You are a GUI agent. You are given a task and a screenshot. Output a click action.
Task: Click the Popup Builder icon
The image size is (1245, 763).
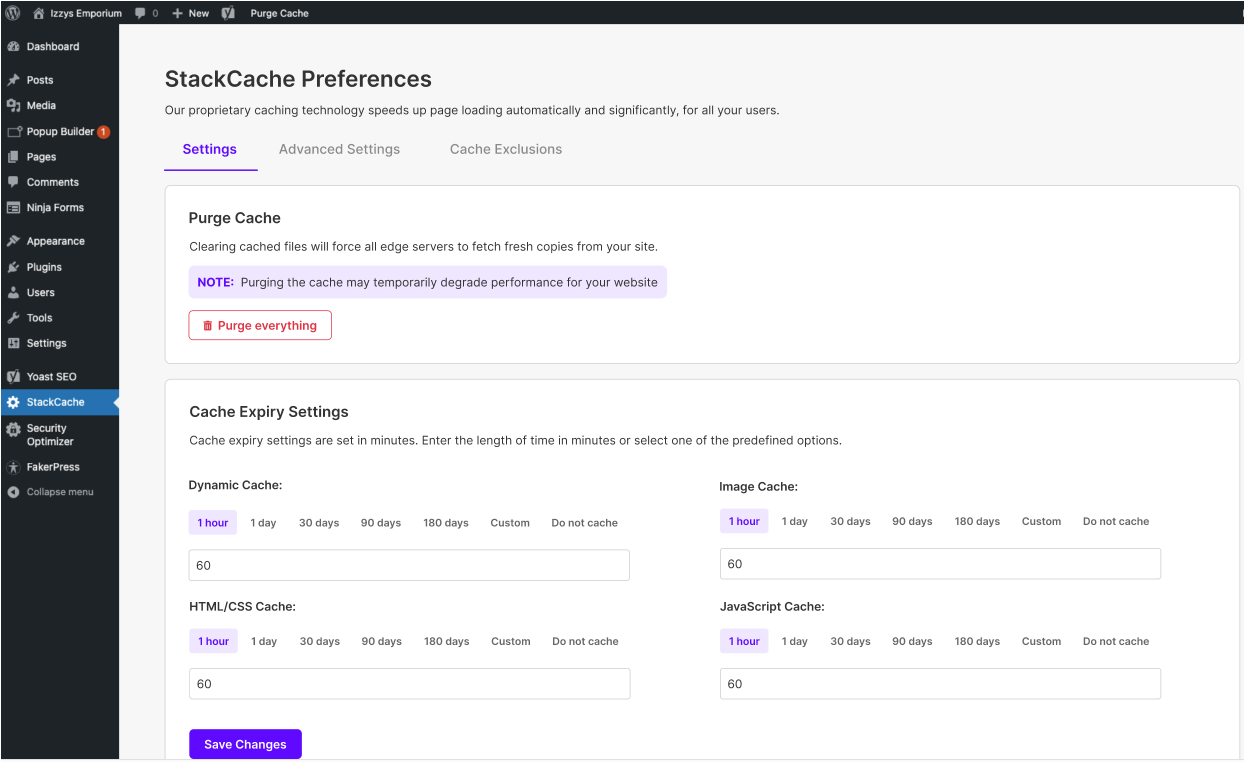13,131
